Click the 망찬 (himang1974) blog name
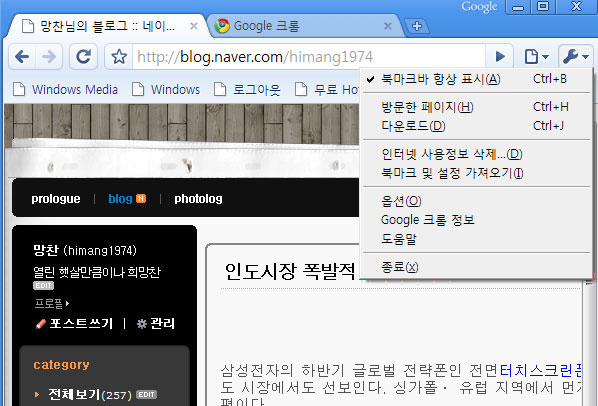The width and height of the screenshot is (598, 406). point(85,250)
